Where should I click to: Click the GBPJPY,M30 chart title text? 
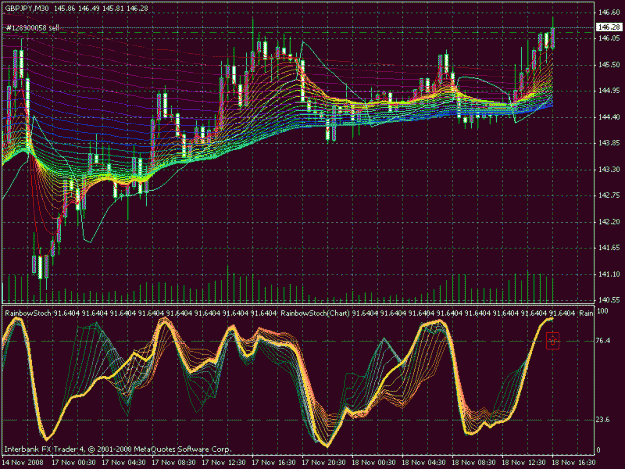tap(27, 8)
